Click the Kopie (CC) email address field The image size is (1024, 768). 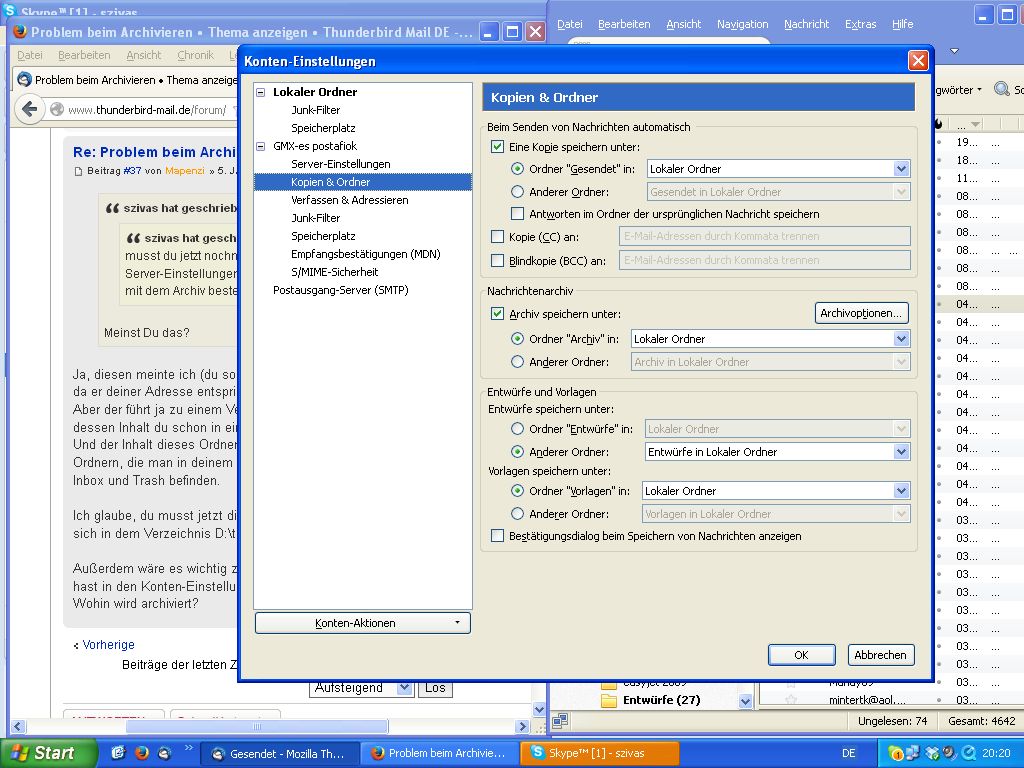[x=765, y=236]
